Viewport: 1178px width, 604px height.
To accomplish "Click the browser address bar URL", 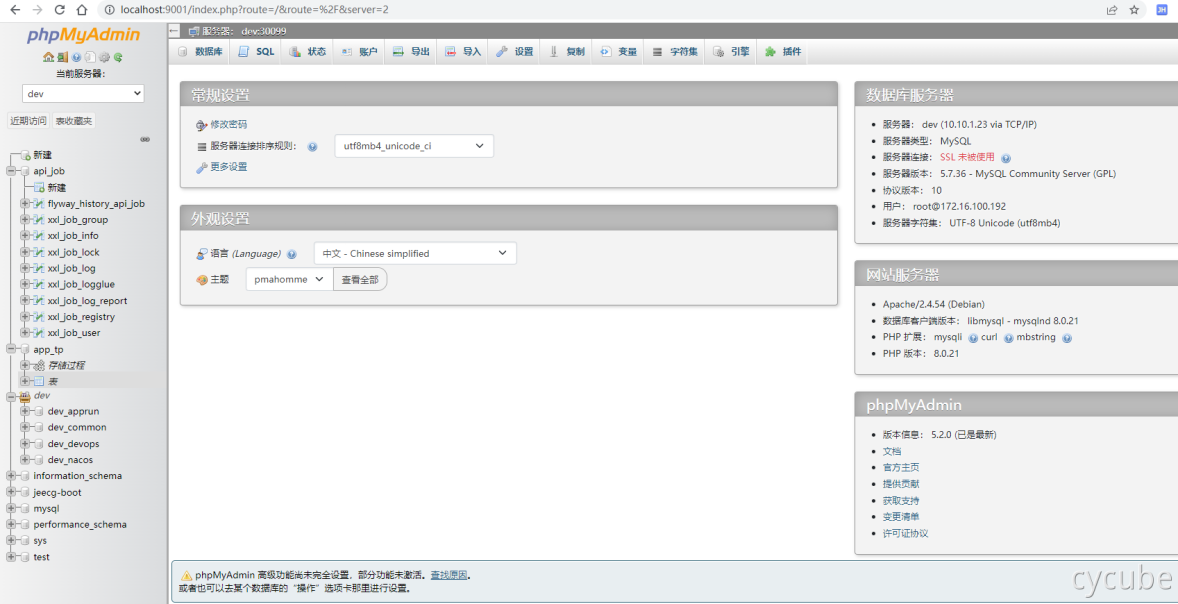I will point(255,11).
